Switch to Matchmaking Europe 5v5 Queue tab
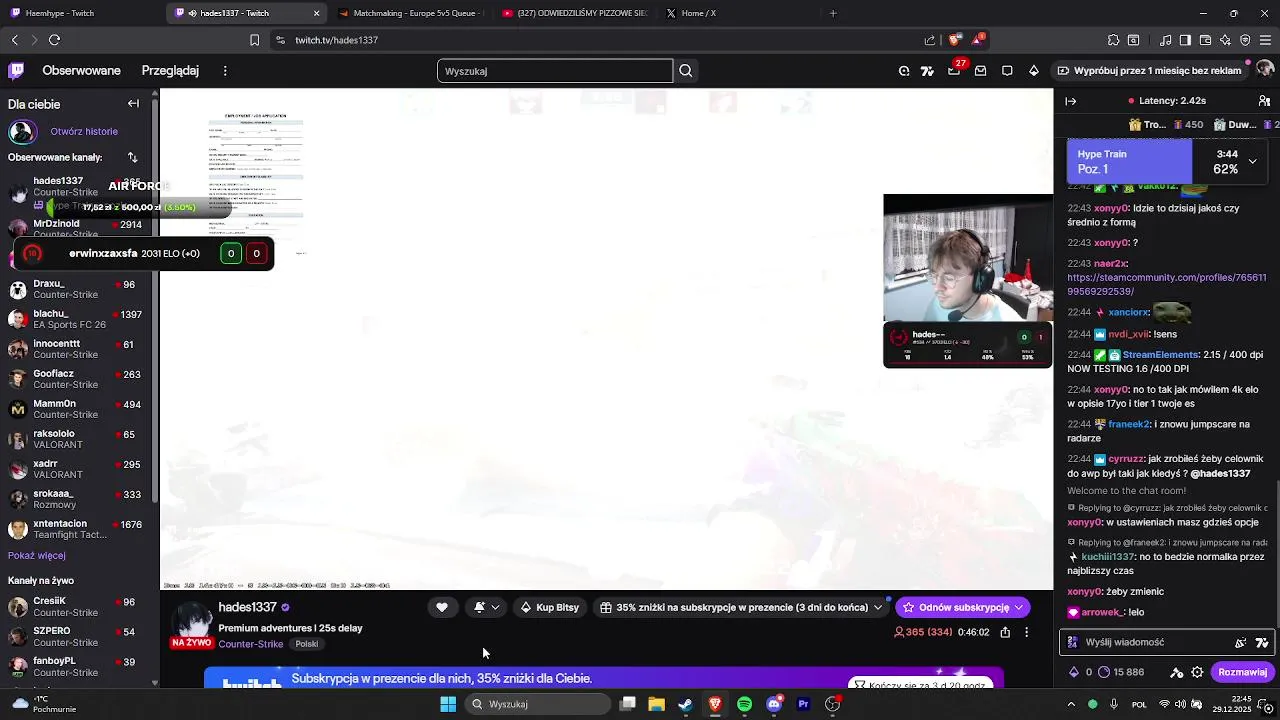1280x720 pixels. (x=410, y=13)
